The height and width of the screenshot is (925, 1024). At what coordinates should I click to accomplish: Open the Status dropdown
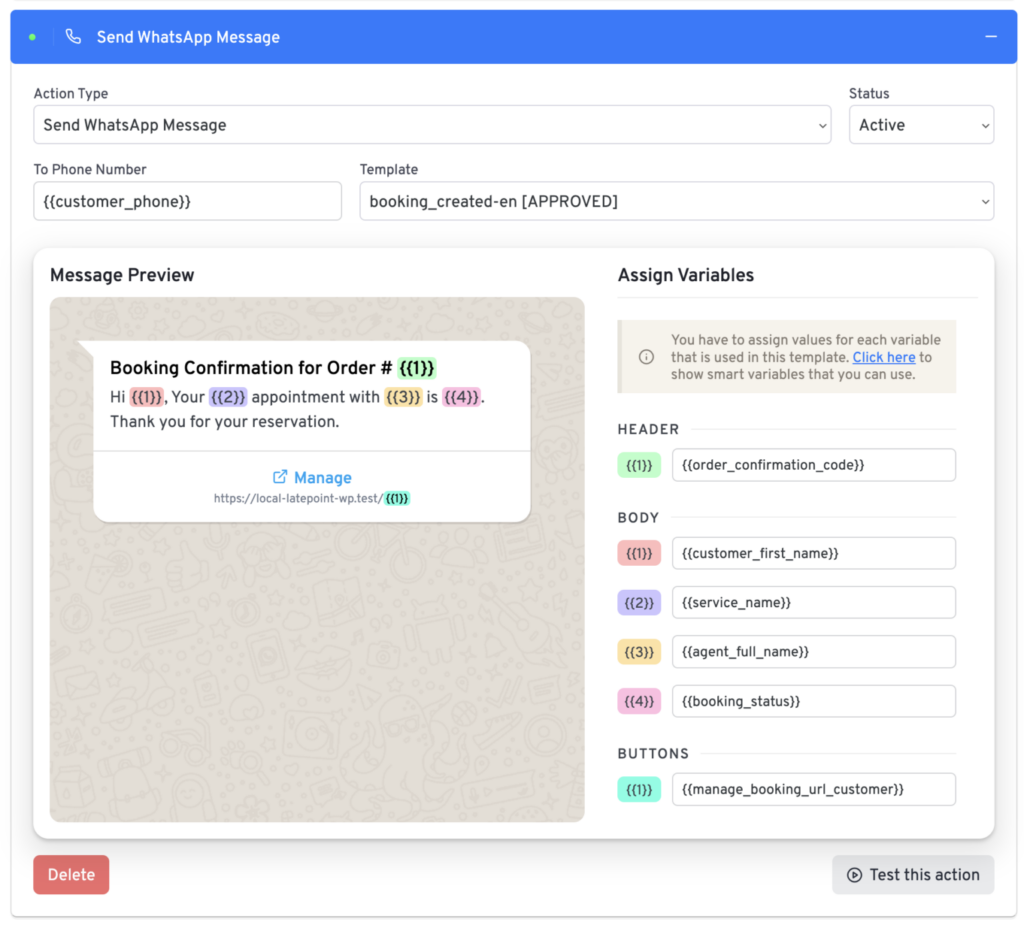coord(921,125)
